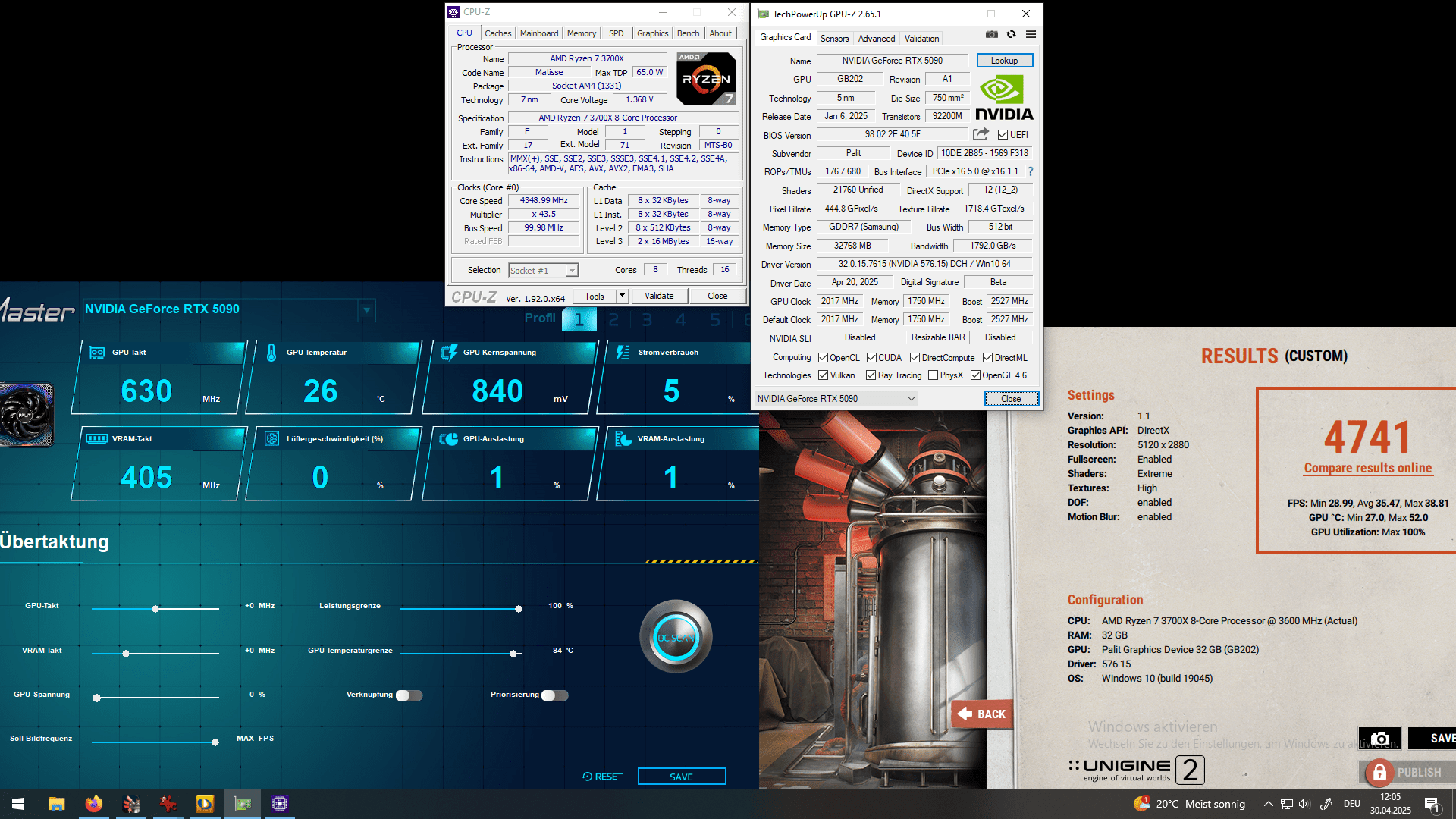The height and width of the screenshot is (819, 1456).
Task: Click Unigine screenshot camera icon
Action: [x=1379, y=738]
